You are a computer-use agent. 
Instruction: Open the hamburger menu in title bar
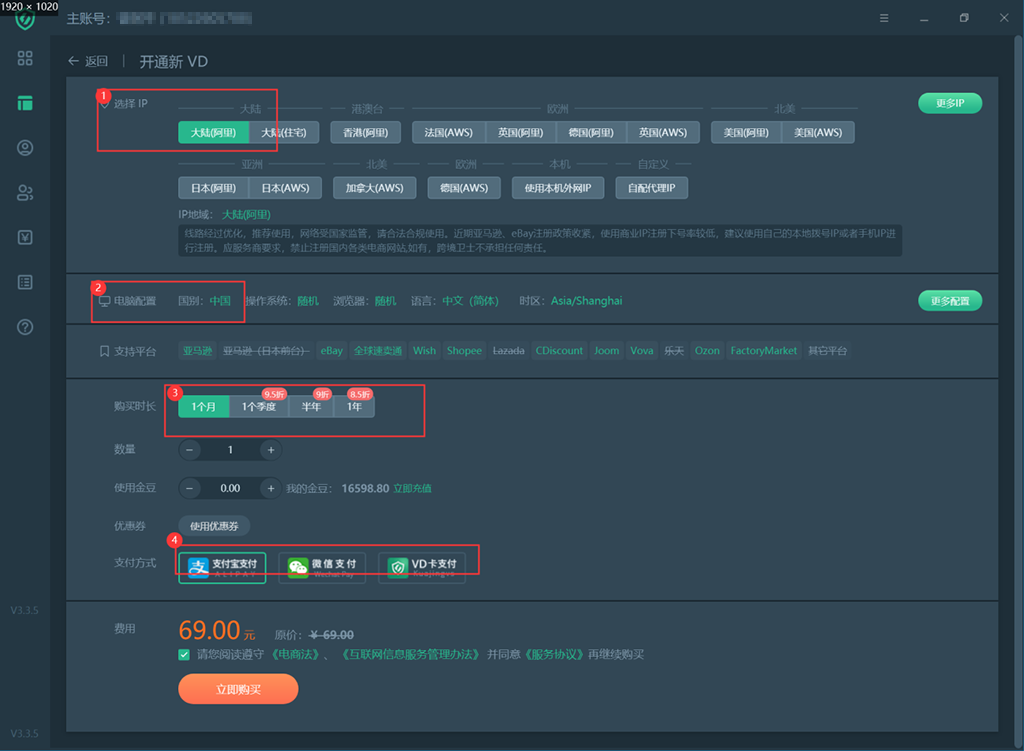click(x=884, y=18)
